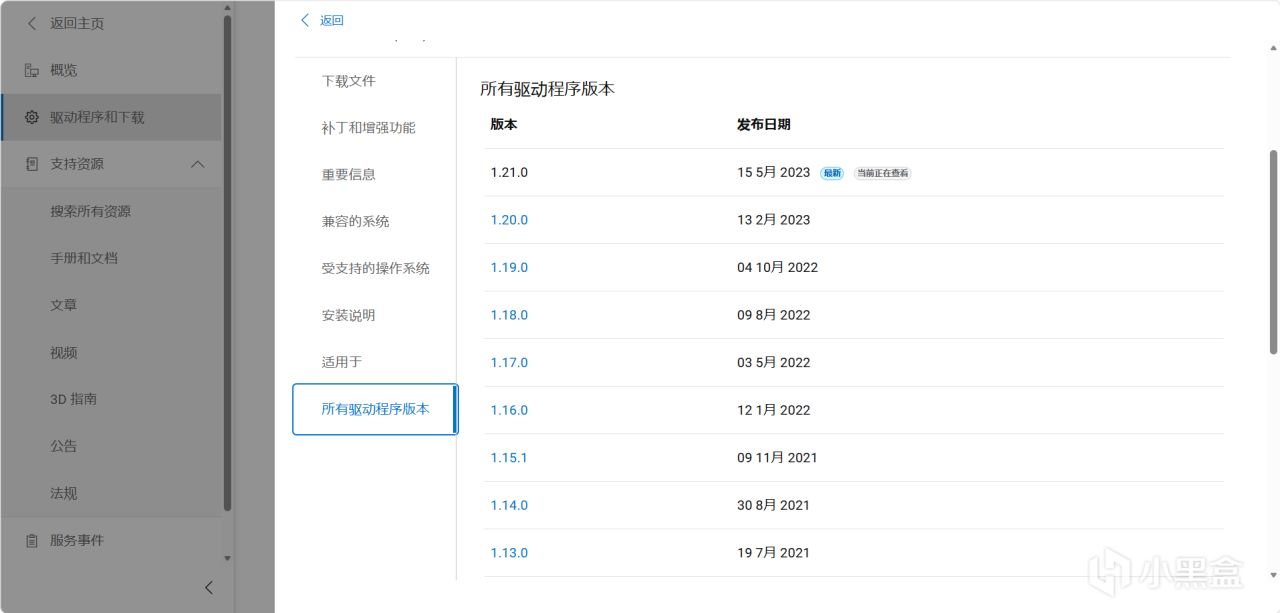The height and width of the screenshot is (613, 1280).
Task: Click the blue back chevron next to 返回
Action: pos(305,20)
